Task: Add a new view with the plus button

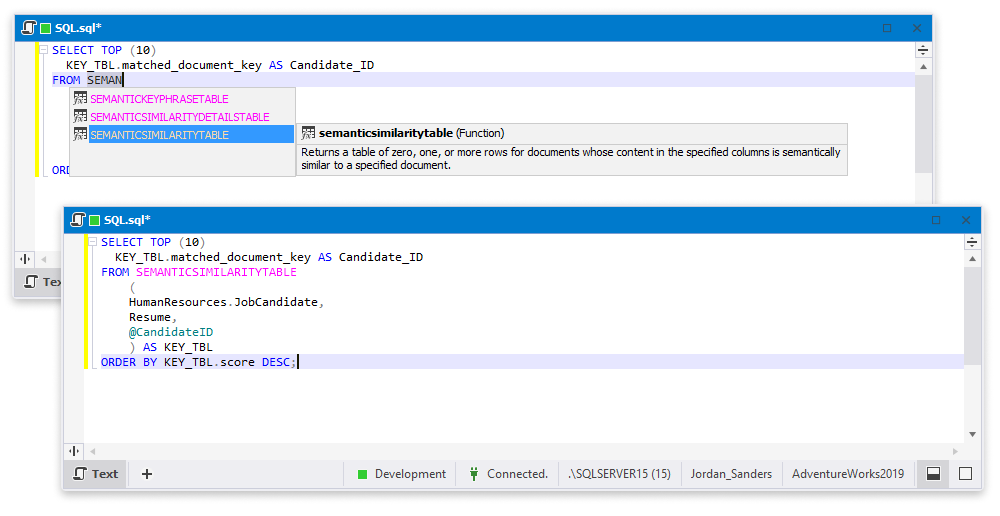Action: pos(147,474)
